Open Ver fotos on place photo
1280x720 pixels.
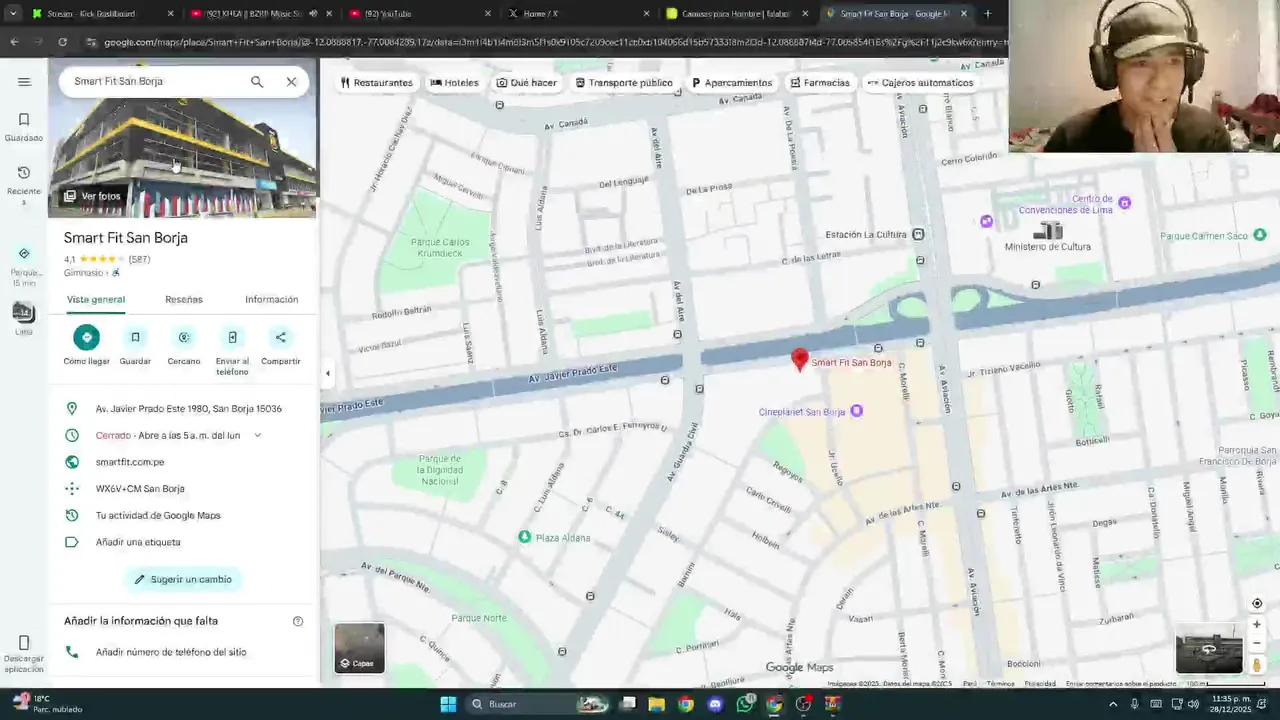92,196
